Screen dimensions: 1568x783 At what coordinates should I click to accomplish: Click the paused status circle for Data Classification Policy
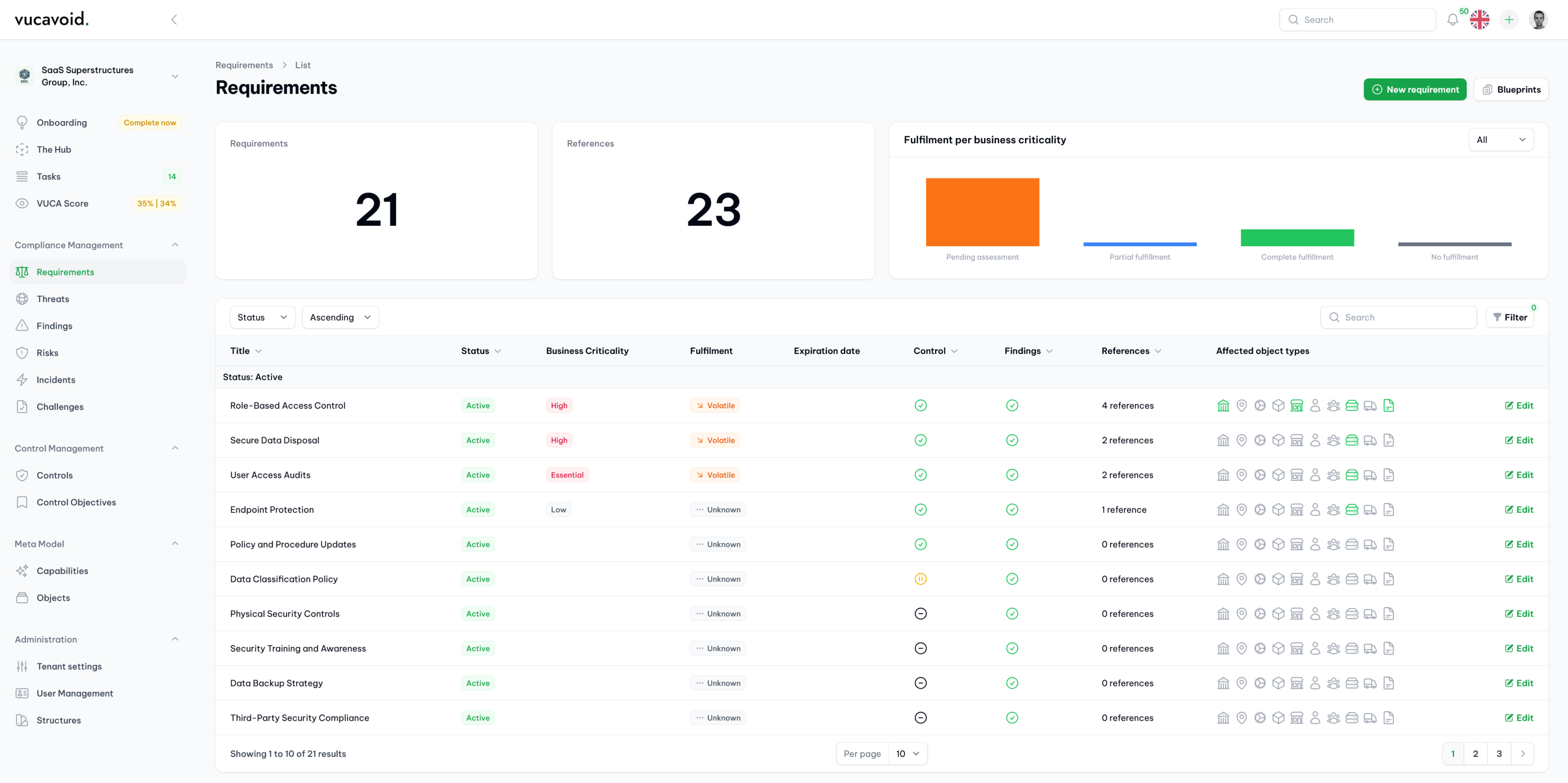pyautogui.click(x=921, y=579)
